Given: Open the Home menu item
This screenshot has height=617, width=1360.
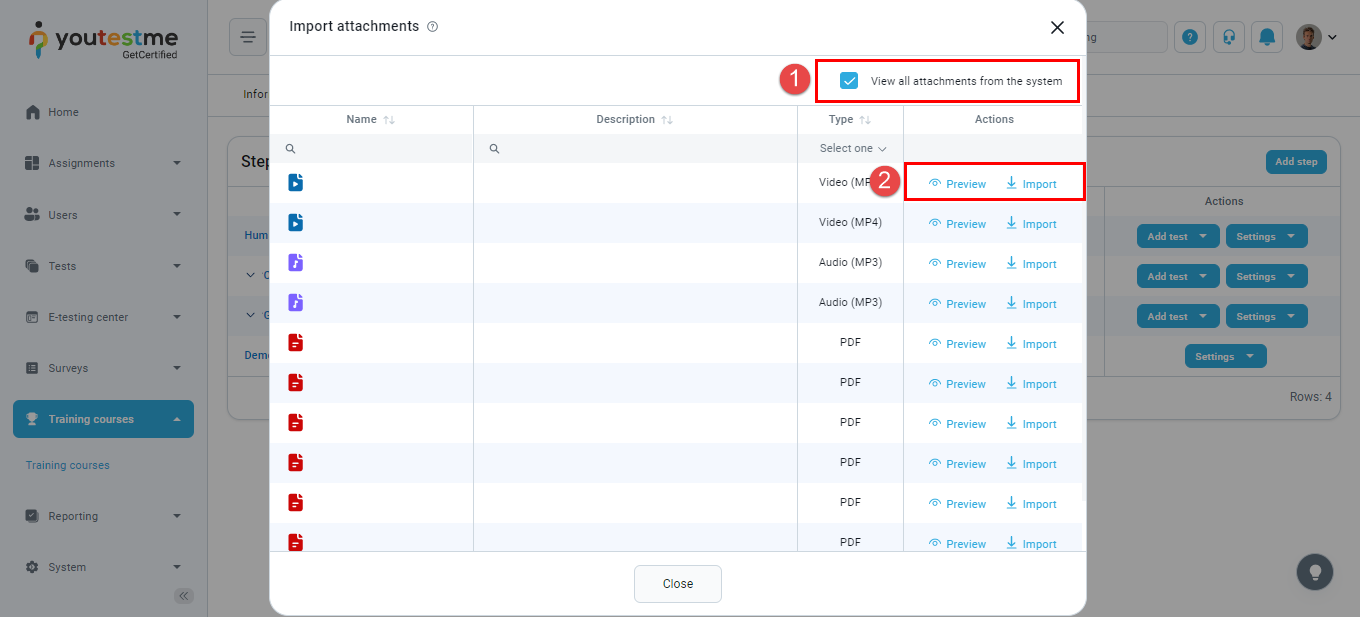Looking at the screenshot, I should click(x=63, y=112).
